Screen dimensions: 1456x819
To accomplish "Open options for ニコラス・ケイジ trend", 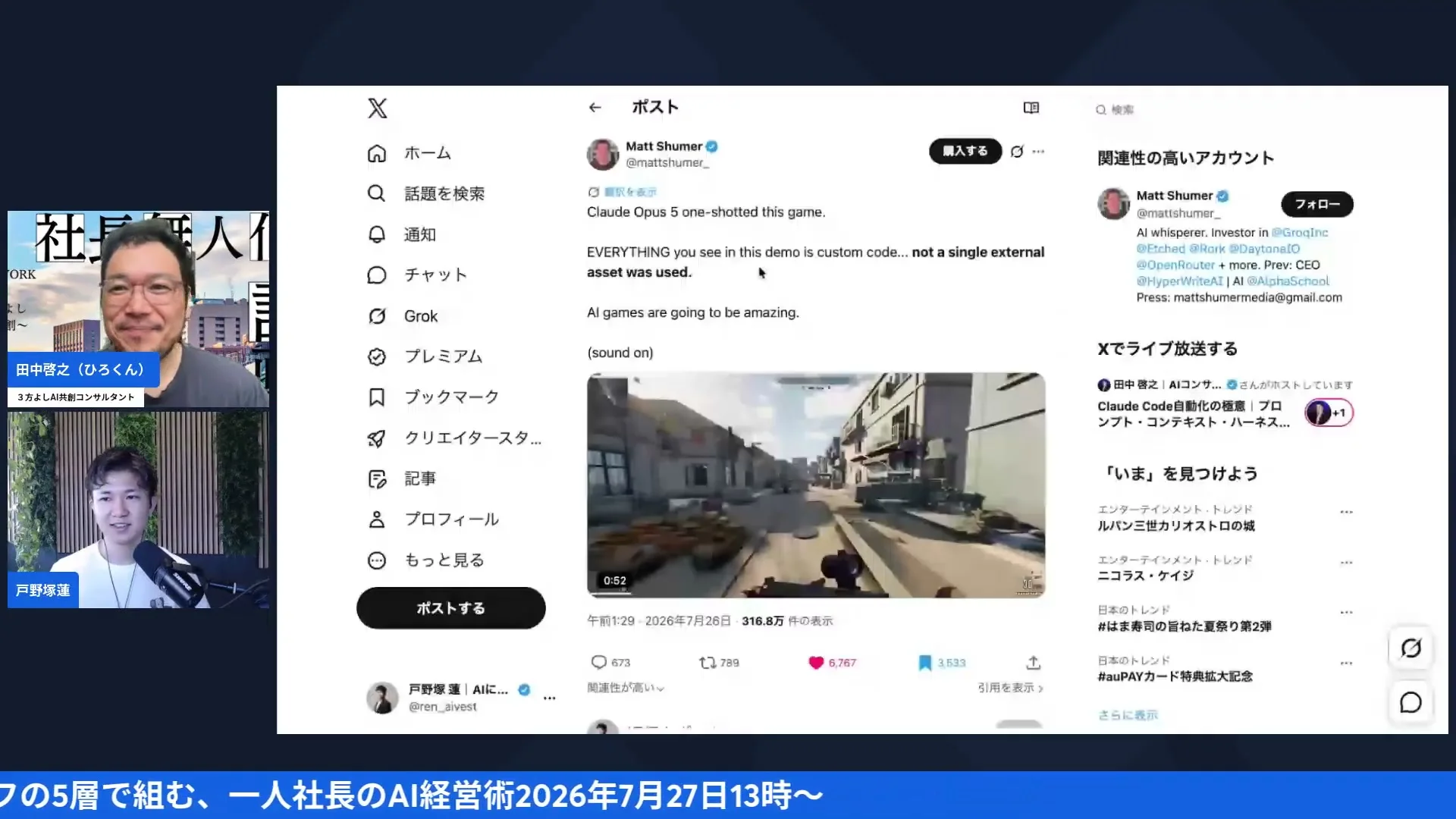I will [x=1346, y=563].
